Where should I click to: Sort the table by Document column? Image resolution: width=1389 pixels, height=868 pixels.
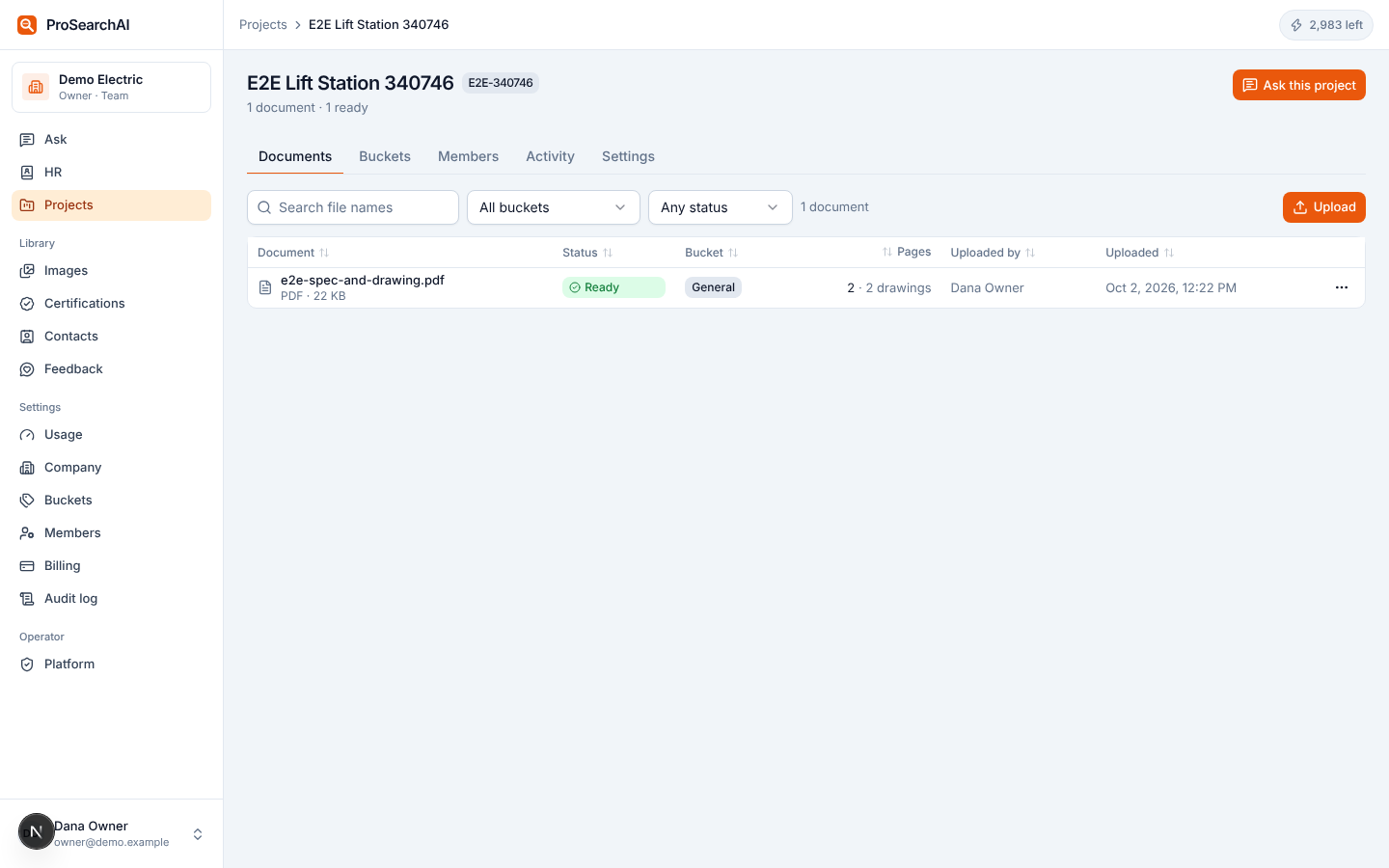point(293,253)
